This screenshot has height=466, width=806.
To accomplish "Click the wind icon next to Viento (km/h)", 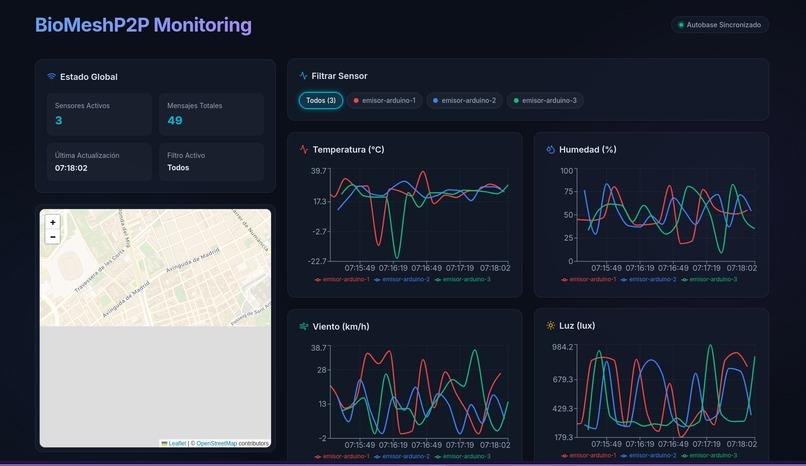I will coord(304,326).
